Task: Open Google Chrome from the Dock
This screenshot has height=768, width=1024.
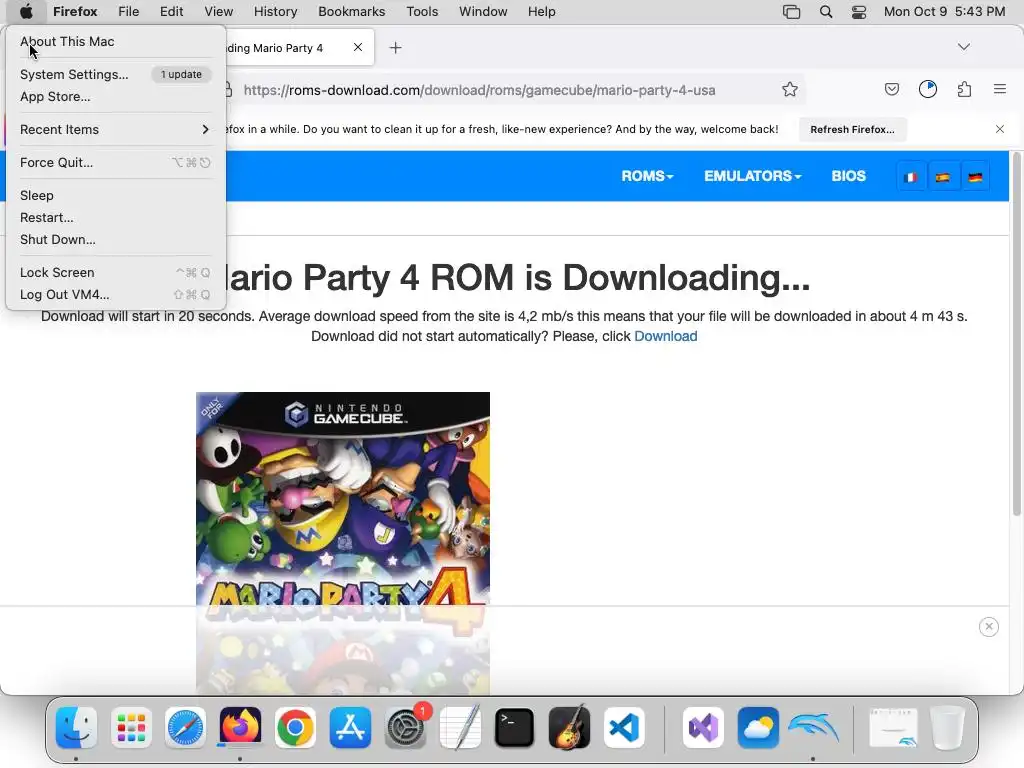Action: click(295, 727)
